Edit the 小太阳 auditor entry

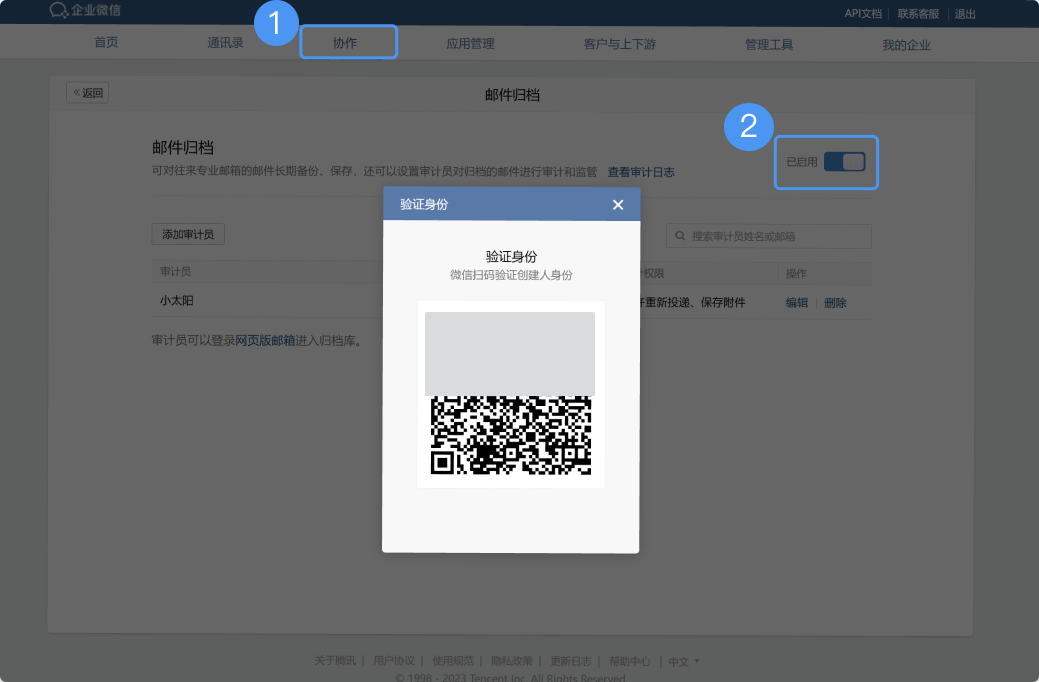pos(796,302)
